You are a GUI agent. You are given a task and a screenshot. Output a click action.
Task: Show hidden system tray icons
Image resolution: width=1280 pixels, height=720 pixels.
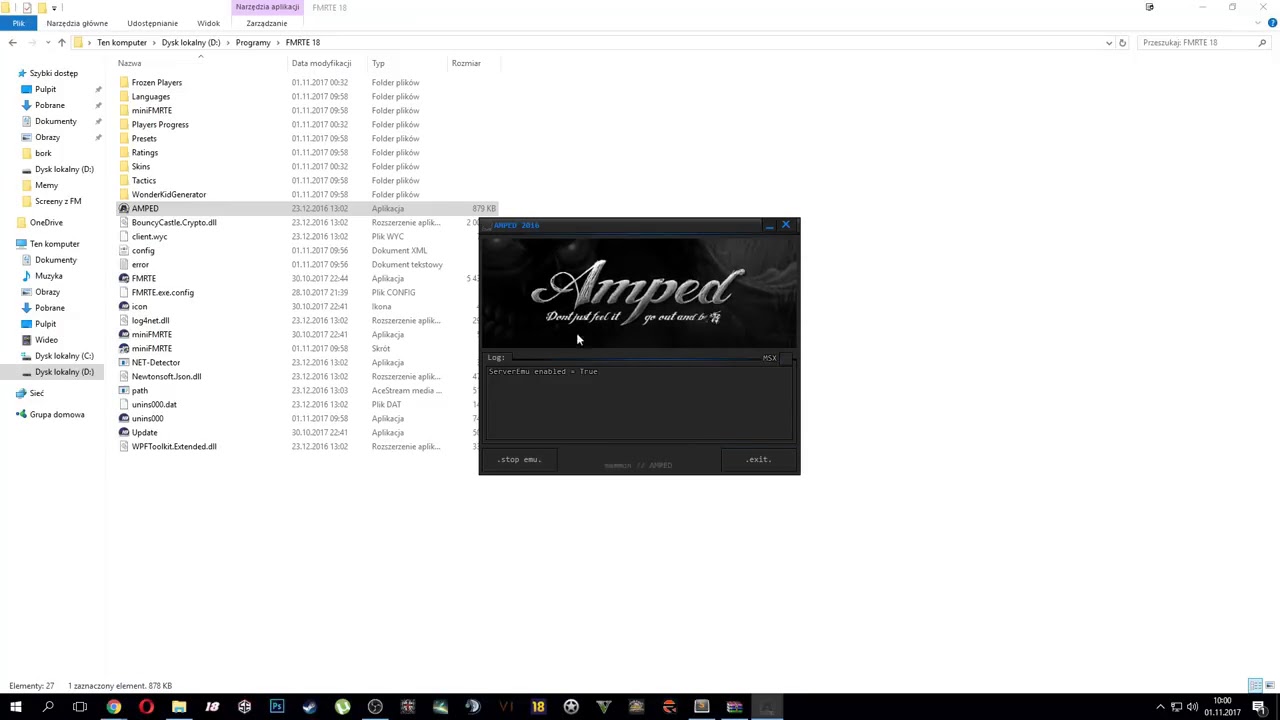[x=1160, y=708]
